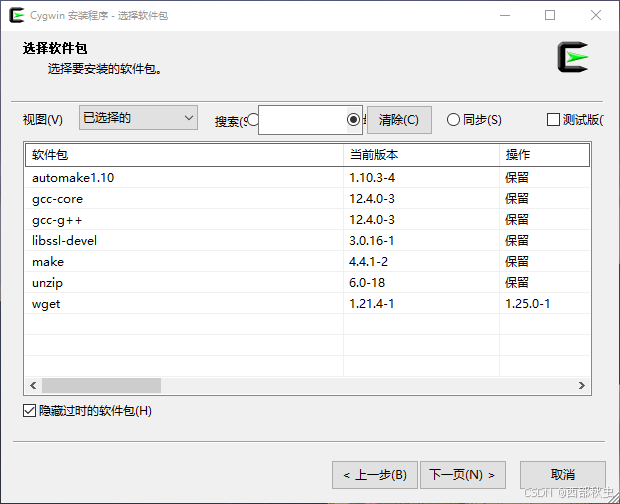Select the checked radio button beside 清除
Image resolution: width=620 pixels, height=504 pixels.
click(x=353, y=119)
